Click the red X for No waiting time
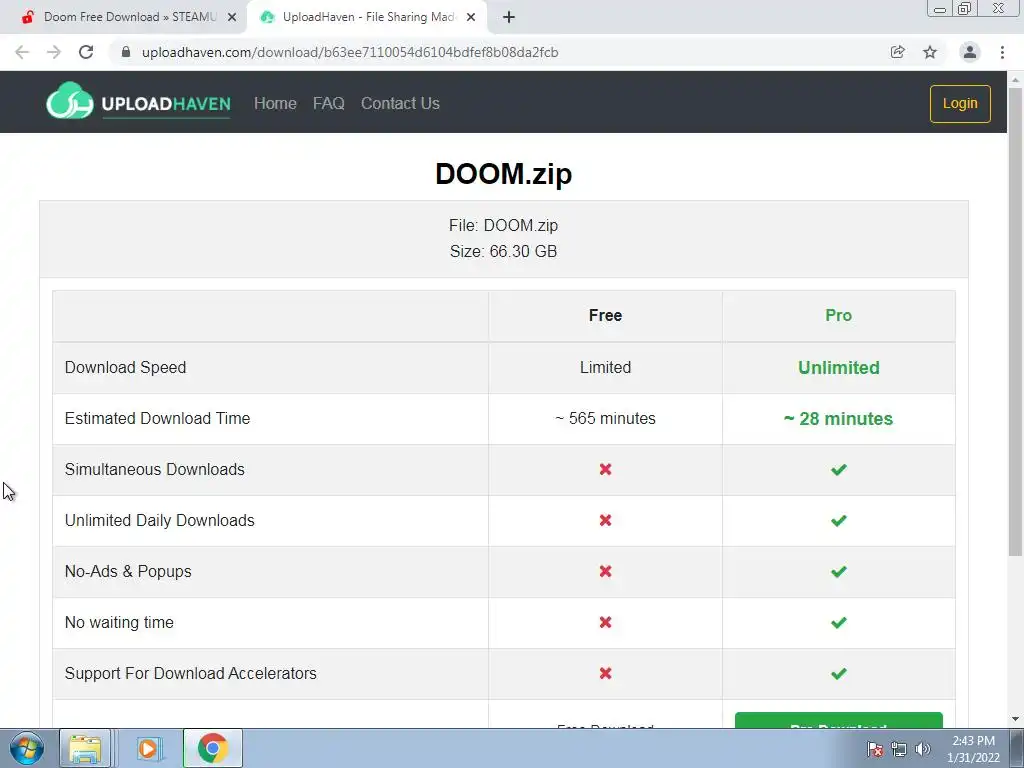Screen dimensions: 1024x768 click(x=605, y=622)
